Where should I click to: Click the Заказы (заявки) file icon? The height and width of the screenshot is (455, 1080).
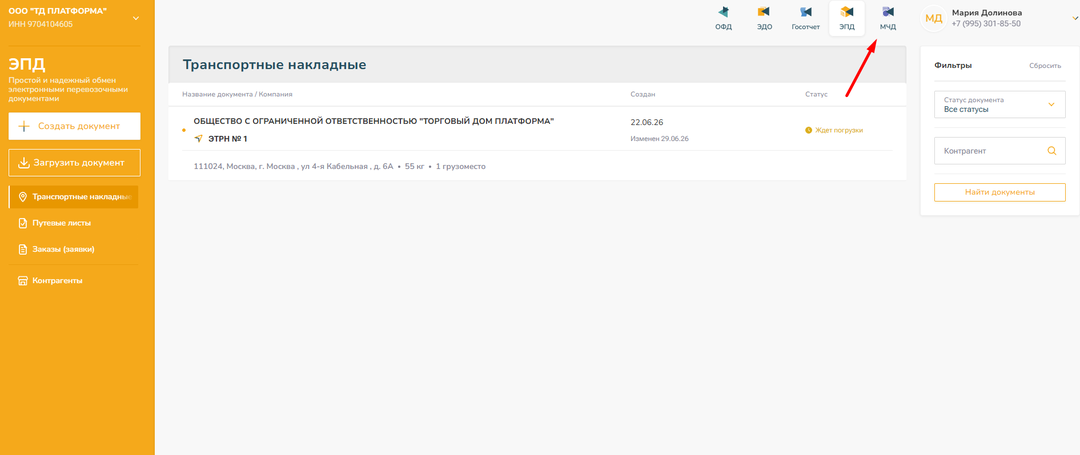(x=23, y=249)
